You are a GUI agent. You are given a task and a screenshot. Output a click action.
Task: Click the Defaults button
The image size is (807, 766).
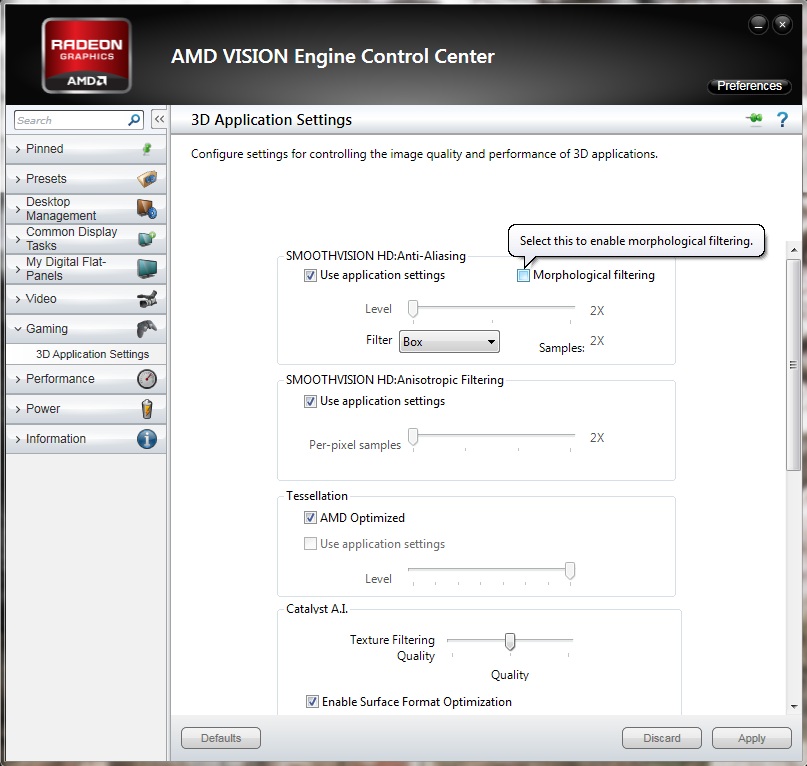click(221, 738)
